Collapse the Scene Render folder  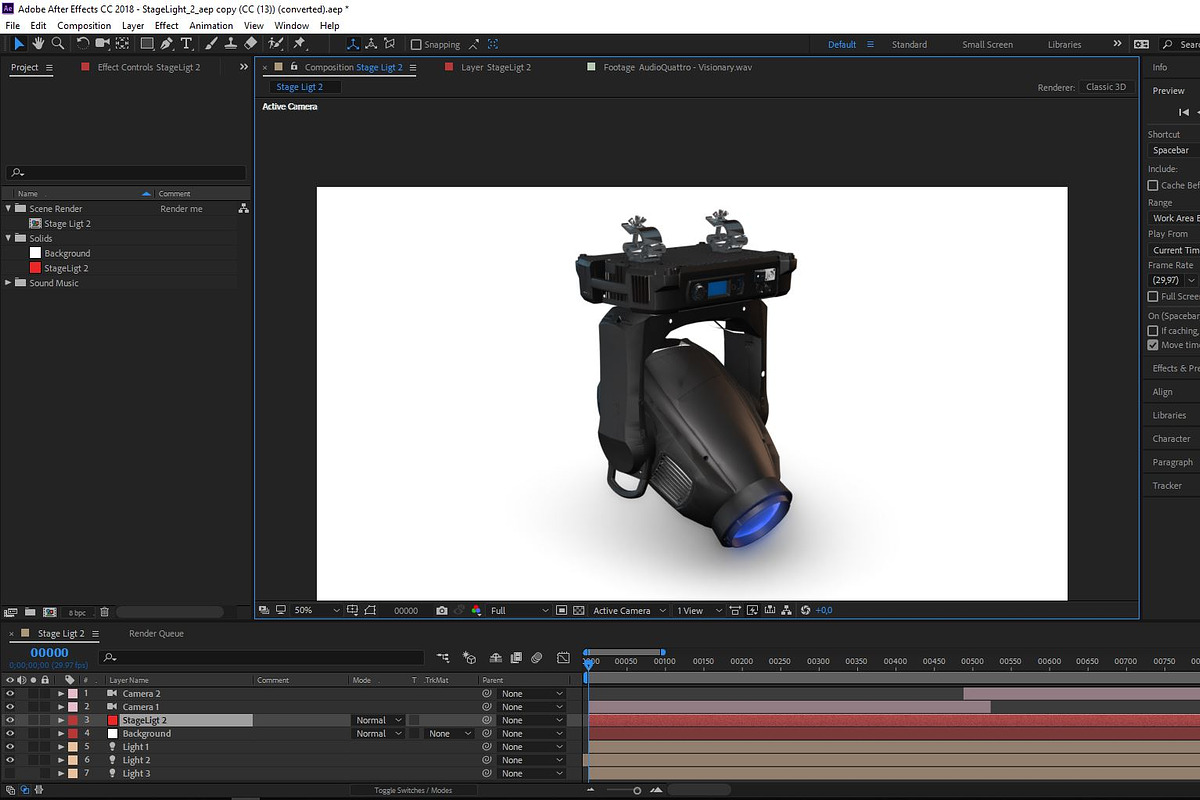click(x=9, y=208)
